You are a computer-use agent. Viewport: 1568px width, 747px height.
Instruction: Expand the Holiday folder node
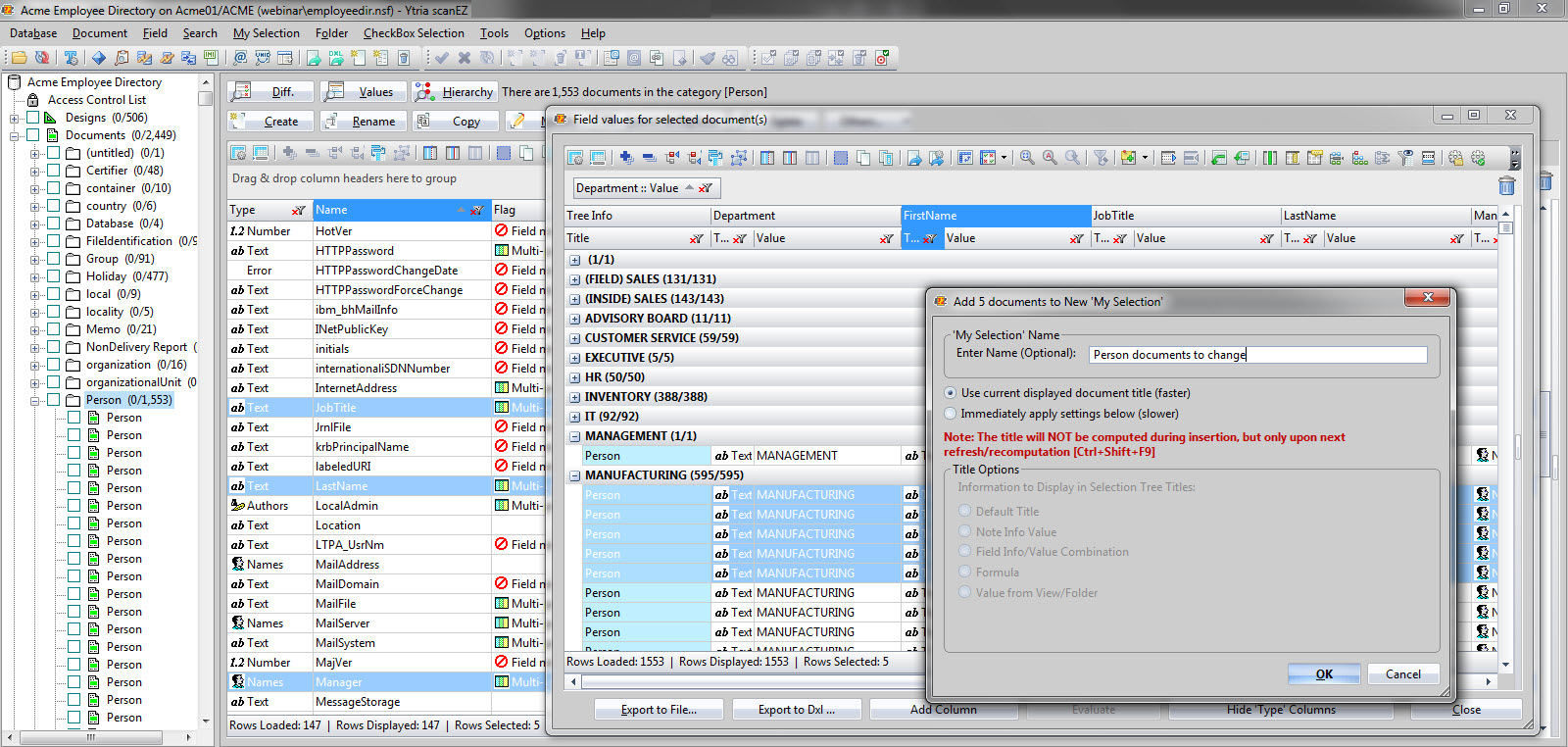pos(34,276)
